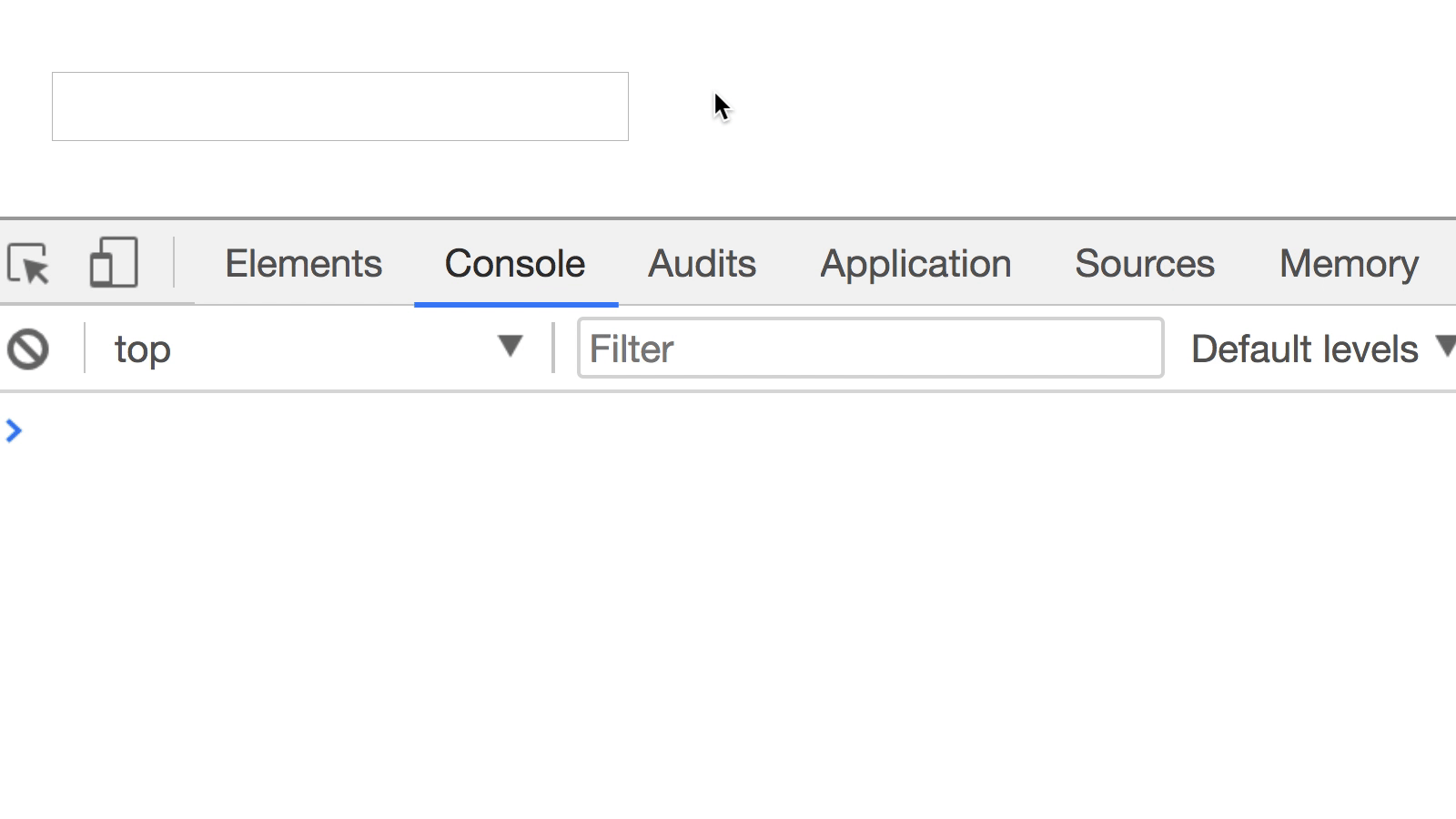Click the blue console prompt chevron
Image resolution: width=1456 pixels, height=819 pixels.
coord(14,431)
